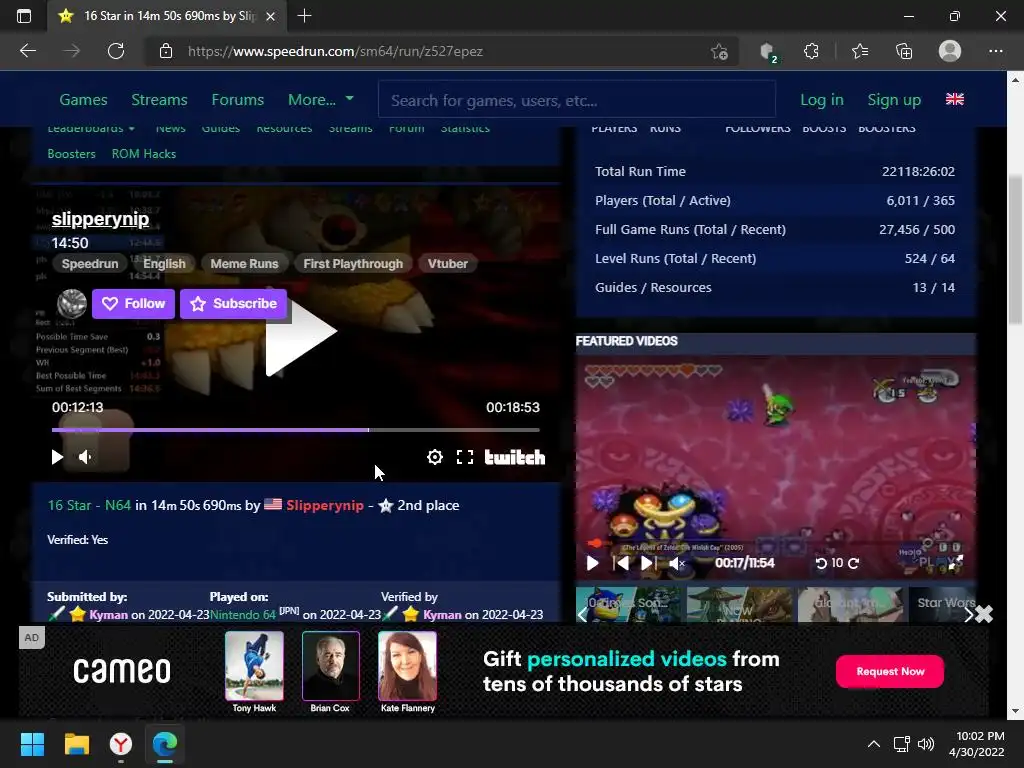Follow slipperynip on Twitch
Screen dimensions: 1024x768
point(133,304)
